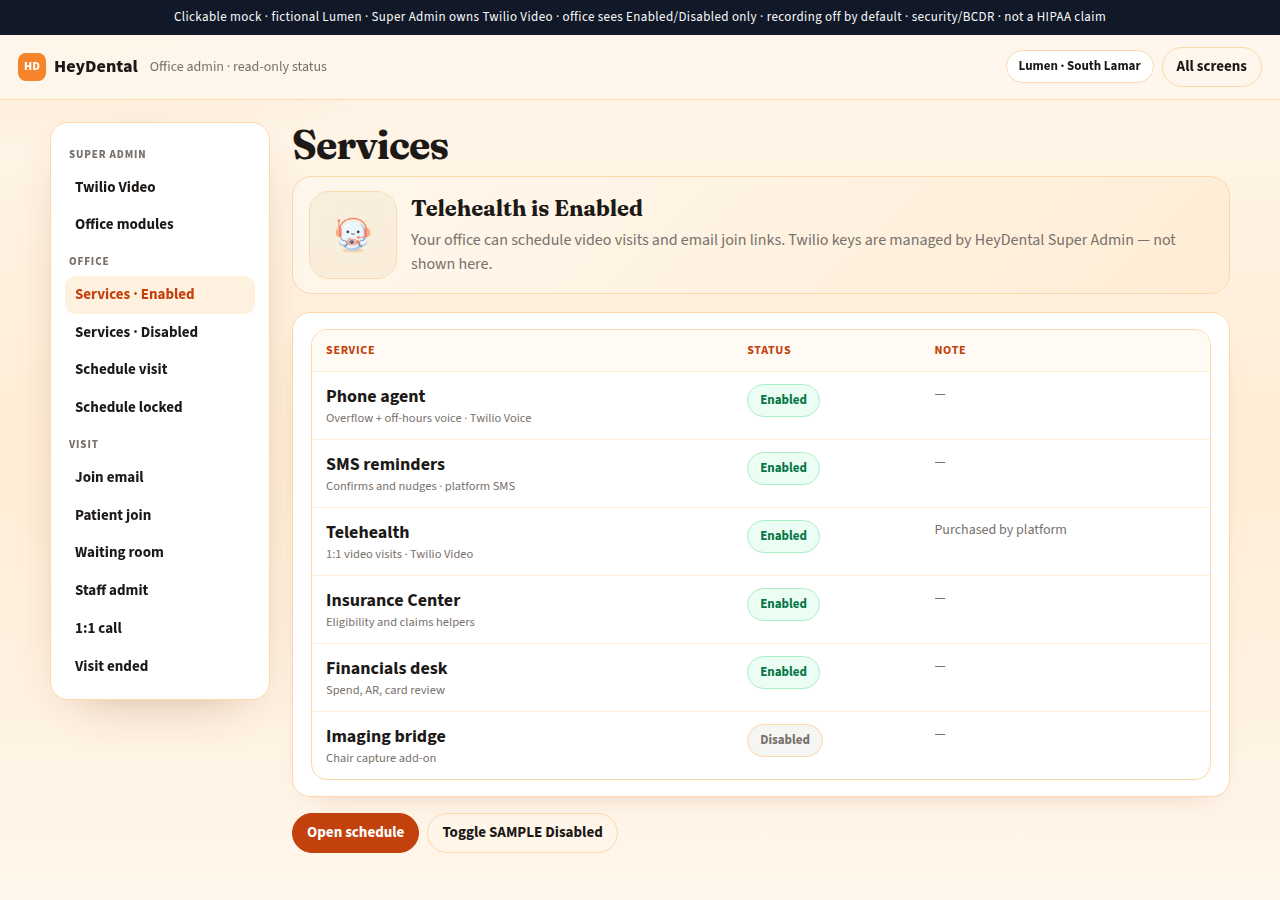Click the Financials desk Enabled status badge

[783, 672]
